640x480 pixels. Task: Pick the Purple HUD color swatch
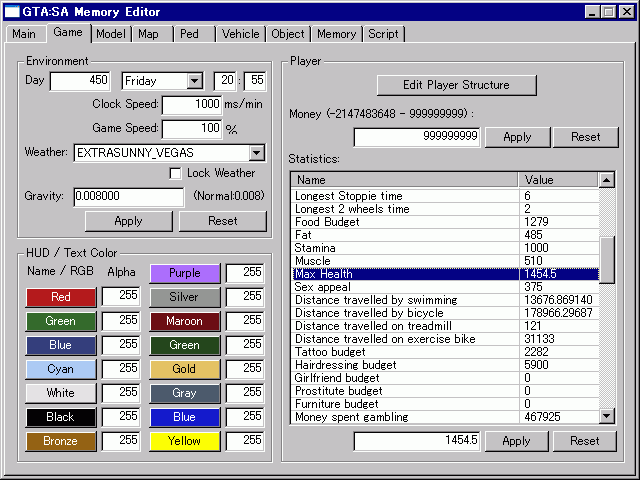pyautogui.click(x=185, y=273)
